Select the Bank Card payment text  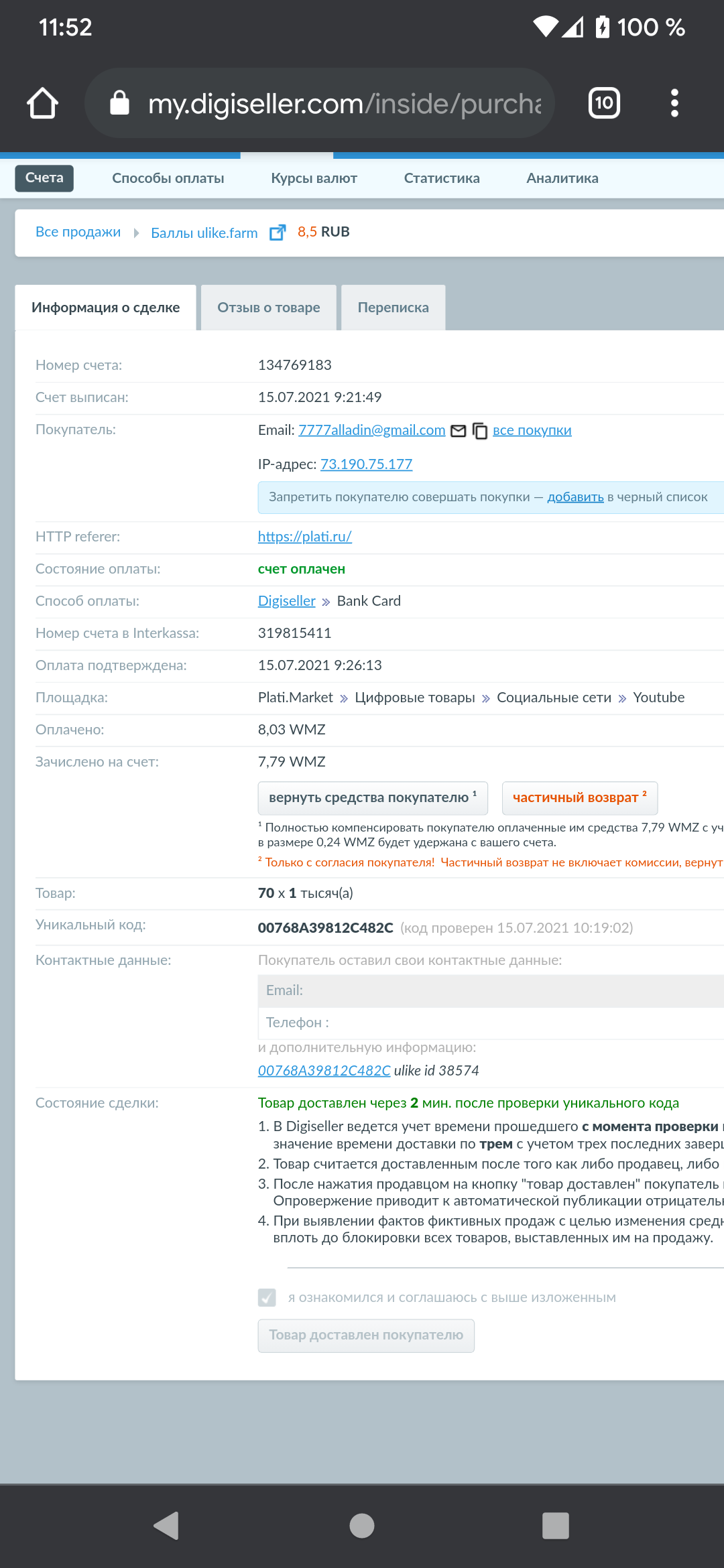pyautogui.click(x=369, y=601)
